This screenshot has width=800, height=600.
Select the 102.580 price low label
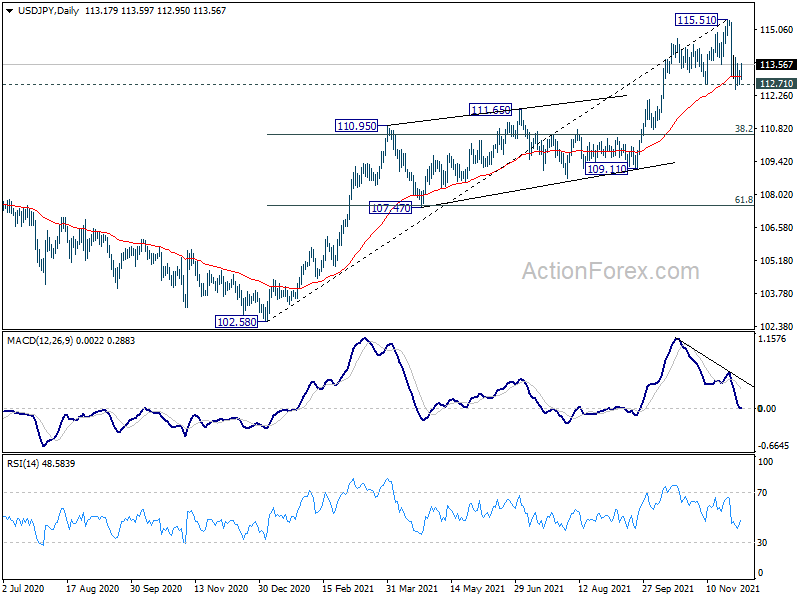click(237, 321)
